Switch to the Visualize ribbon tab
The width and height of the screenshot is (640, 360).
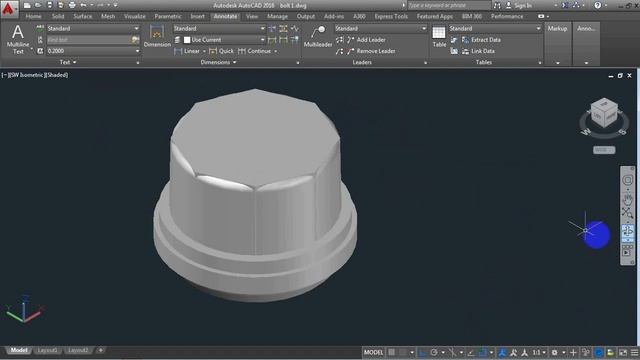(135, 16)
